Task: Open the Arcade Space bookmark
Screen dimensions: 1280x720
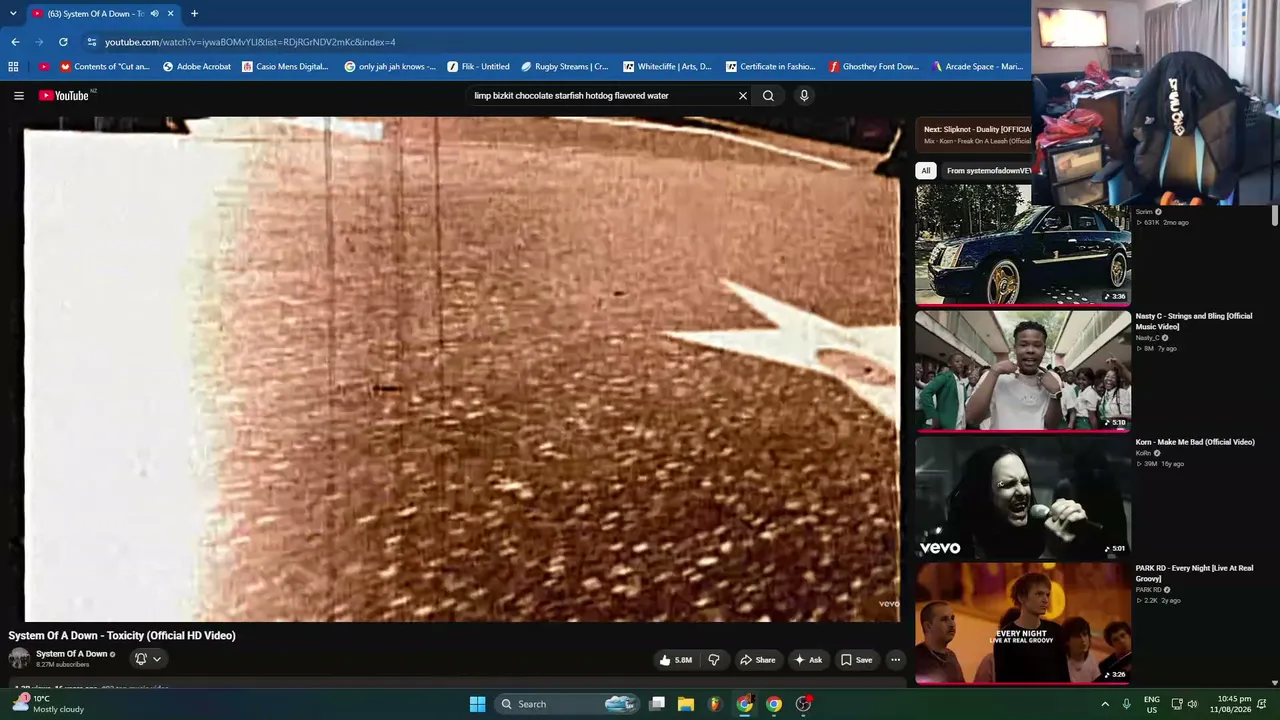Action: [977, 67]
